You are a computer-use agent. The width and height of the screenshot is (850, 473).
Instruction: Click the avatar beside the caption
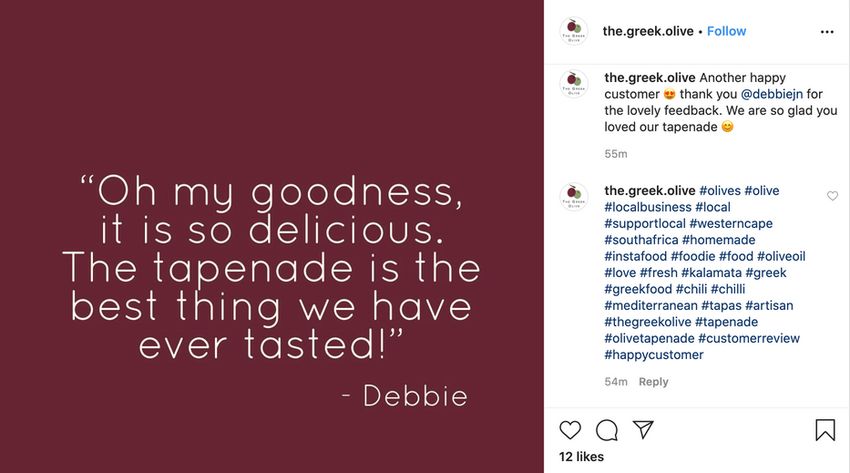click(574, 84)
